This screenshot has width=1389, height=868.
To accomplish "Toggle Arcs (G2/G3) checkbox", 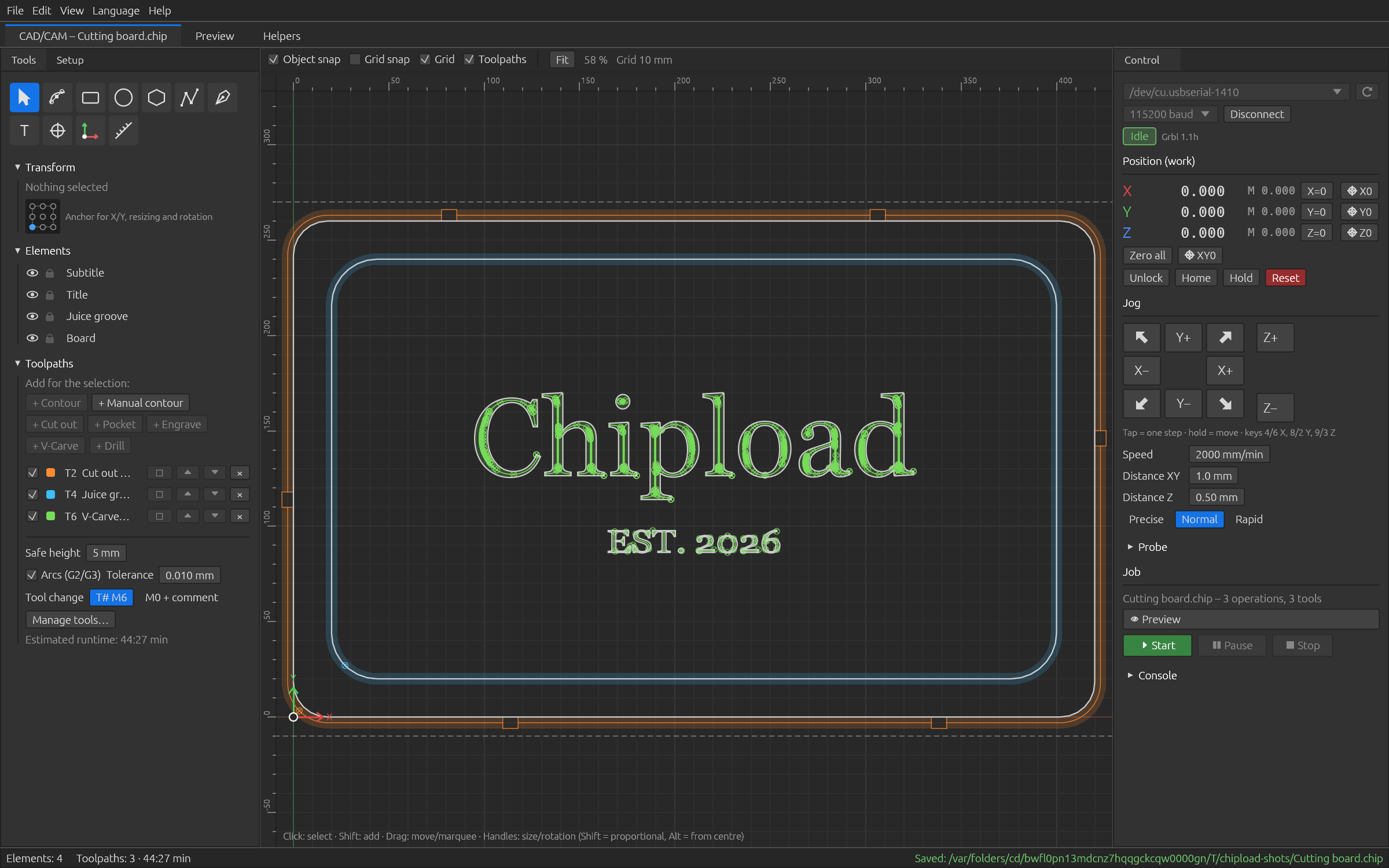I will (32, 575).
